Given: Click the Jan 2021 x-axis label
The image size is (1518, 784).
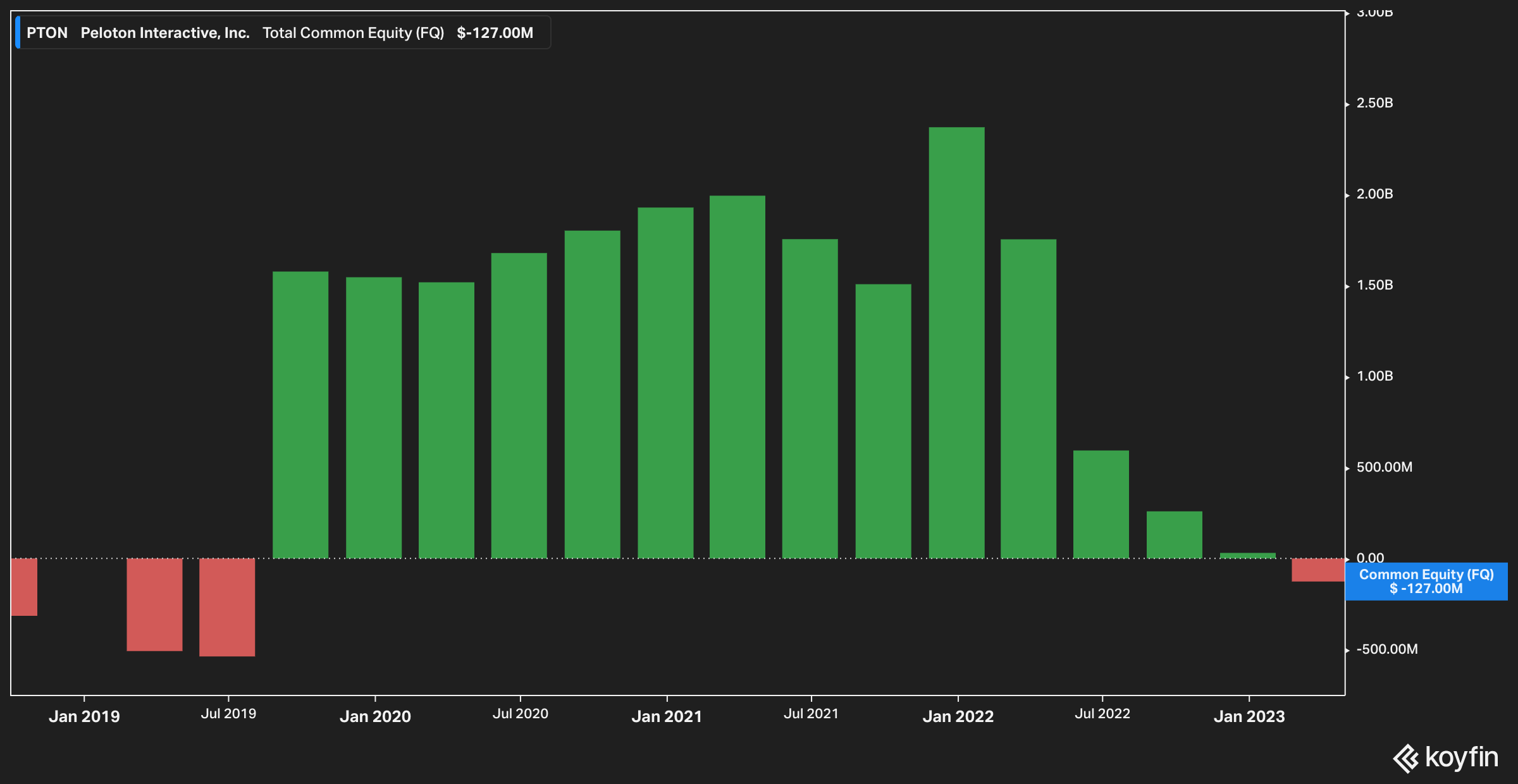Looking at the screenshot, I should point(667,716).
